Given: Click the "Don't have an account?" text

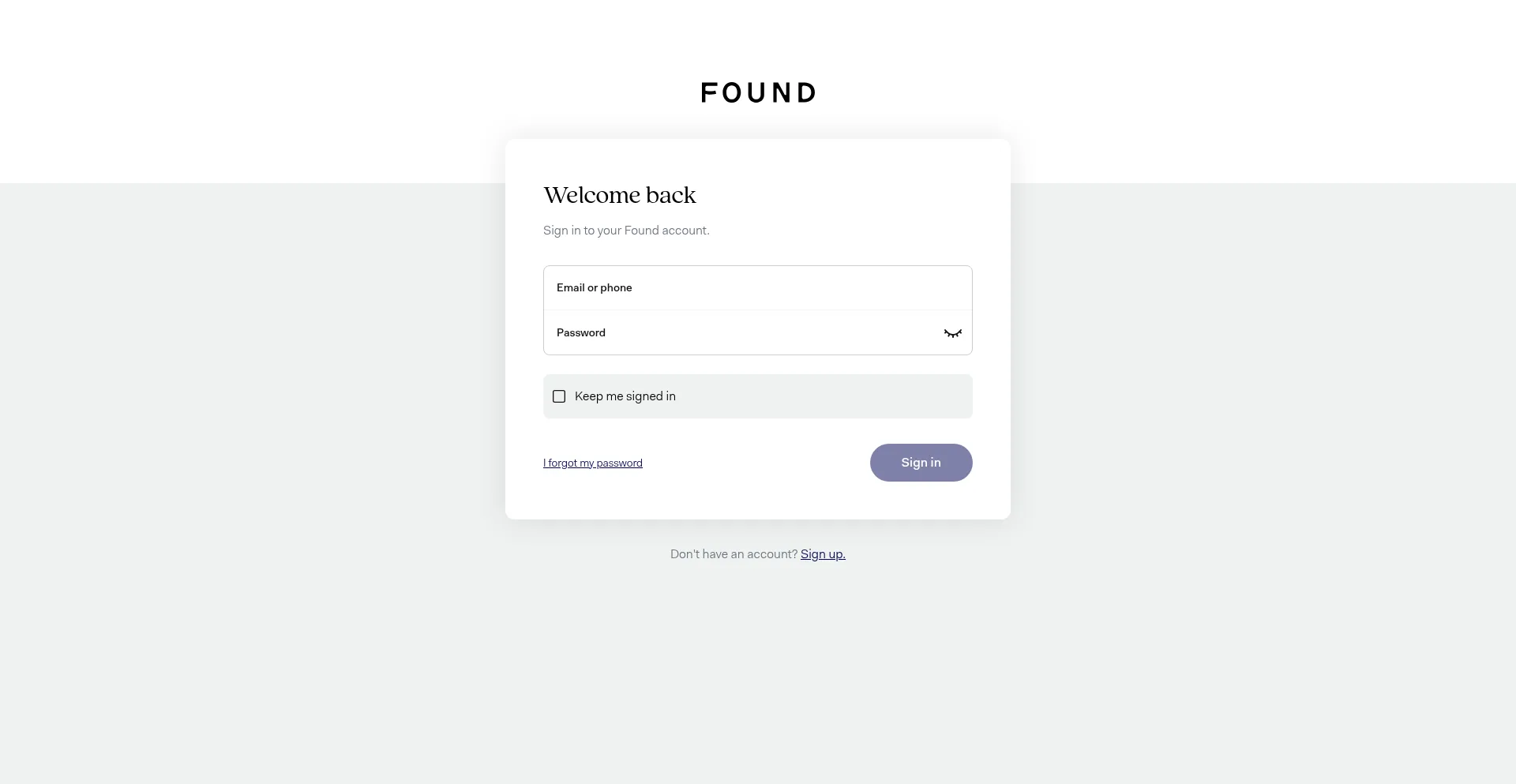Looking at the screenshot, I should (734, 554).
